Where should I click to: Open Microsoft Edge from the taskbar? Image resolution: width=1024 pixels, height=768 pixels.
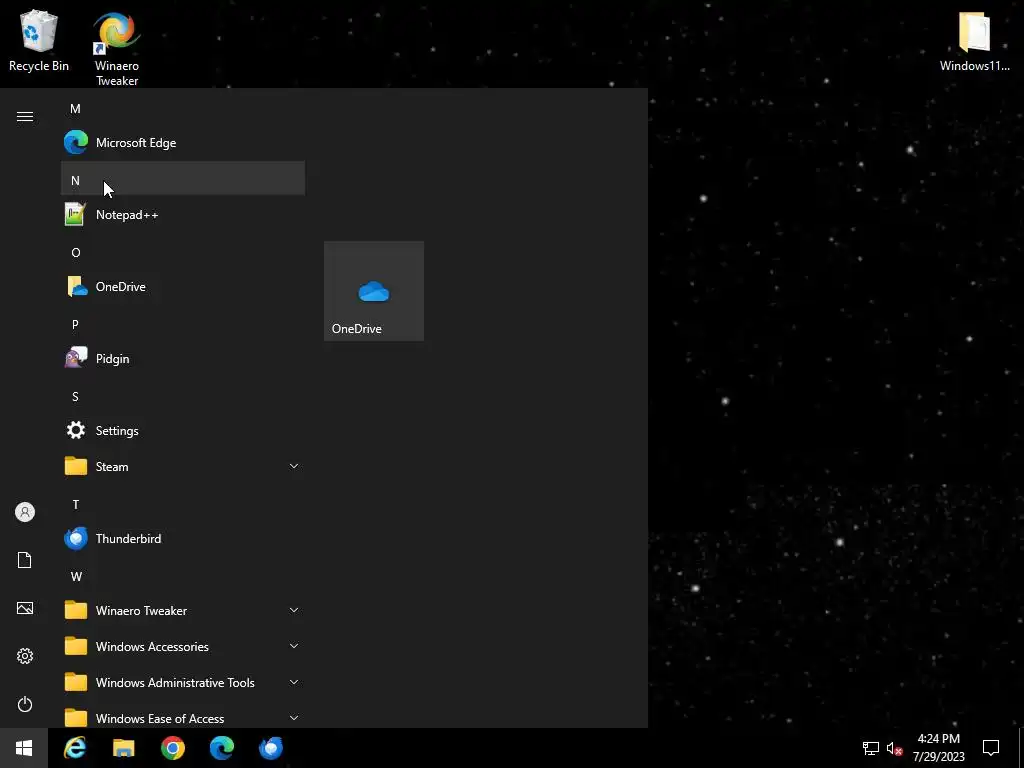pyautogui.click(x=221, y=748)
